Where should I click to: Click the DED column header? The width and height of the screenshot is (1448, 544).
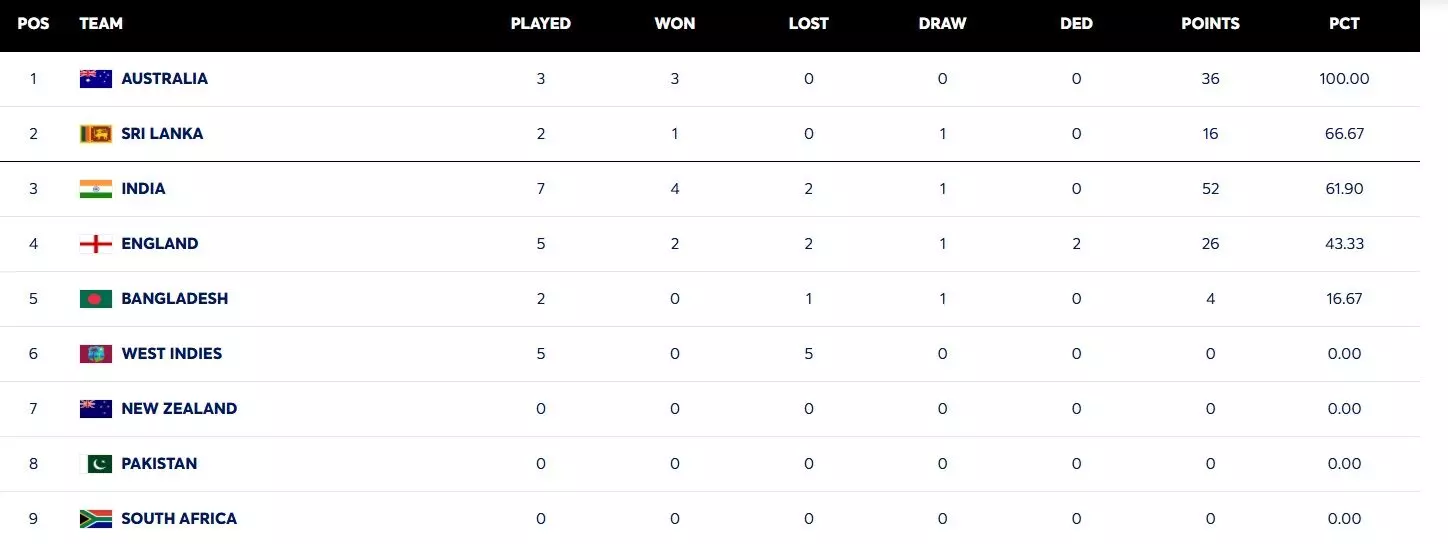tap(1076, 23)
